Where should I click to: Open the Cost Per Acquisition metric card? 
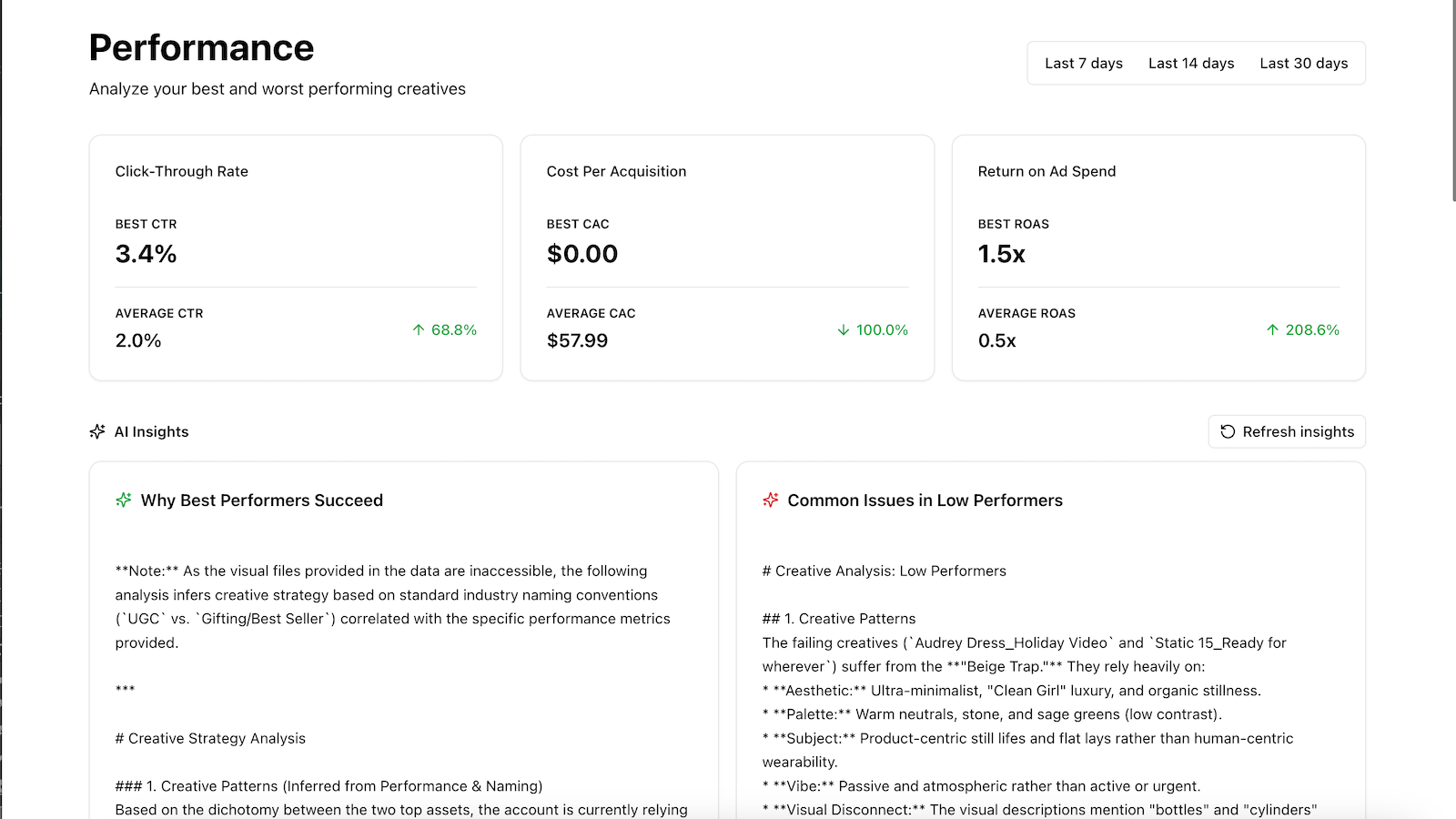(726, 258)
